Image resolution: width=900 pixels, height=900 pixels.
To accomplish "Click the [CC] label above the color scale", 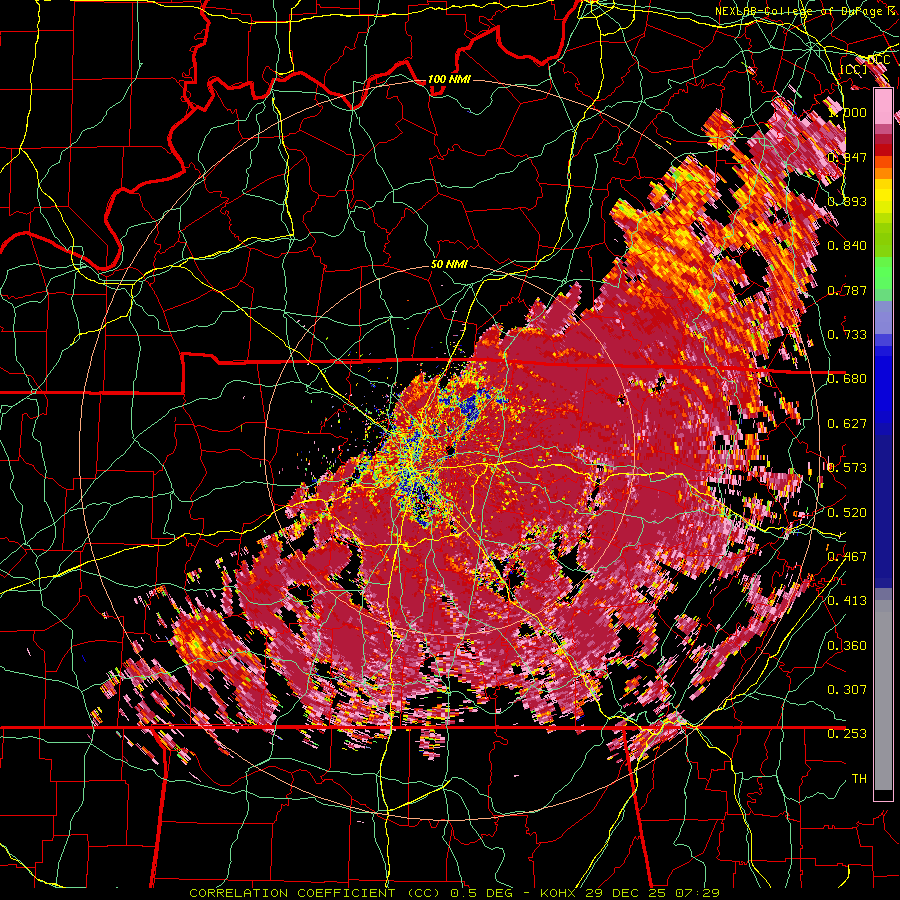I will [x=854, y=69].
